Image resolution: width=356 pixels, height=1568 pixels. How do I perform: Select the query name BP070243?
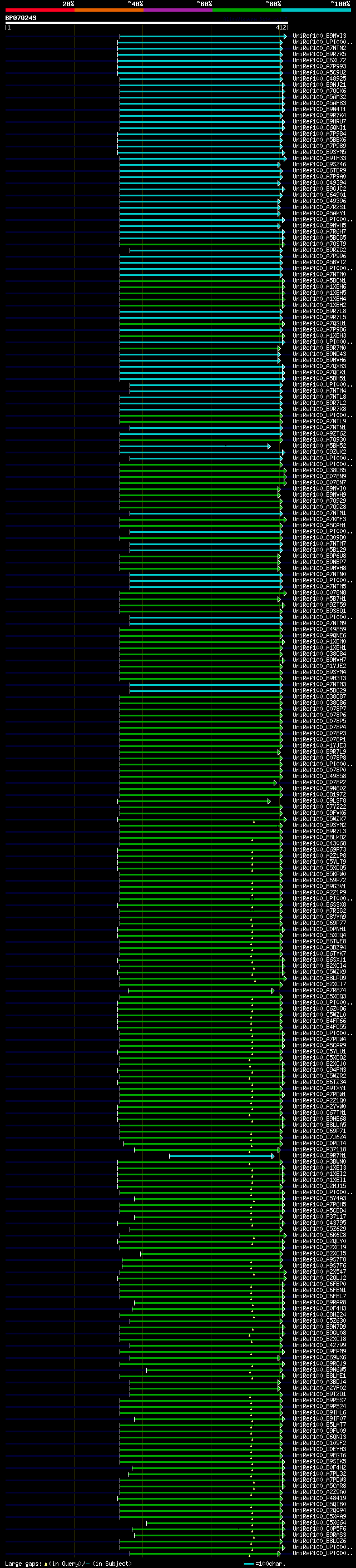click(x=21, y=18)
